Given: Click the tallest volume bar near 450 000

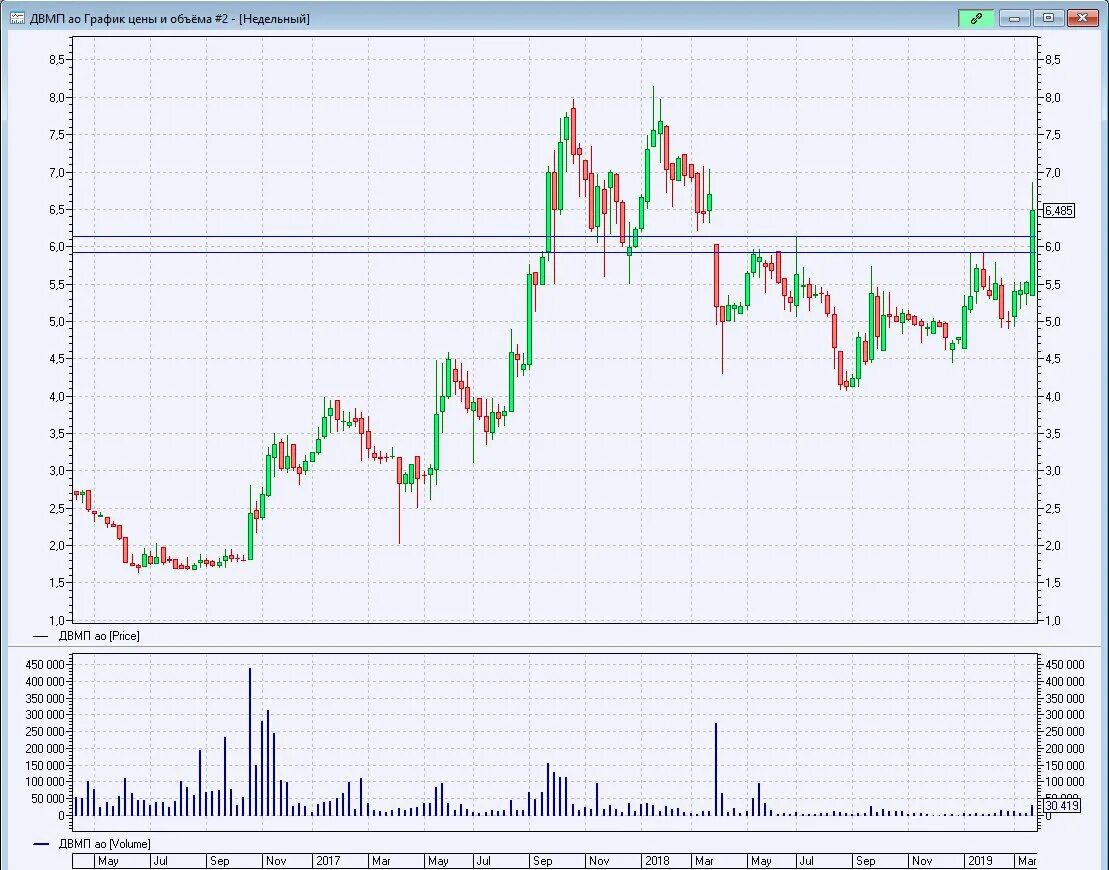Looking at the screenshot, I should coord(250,741).
